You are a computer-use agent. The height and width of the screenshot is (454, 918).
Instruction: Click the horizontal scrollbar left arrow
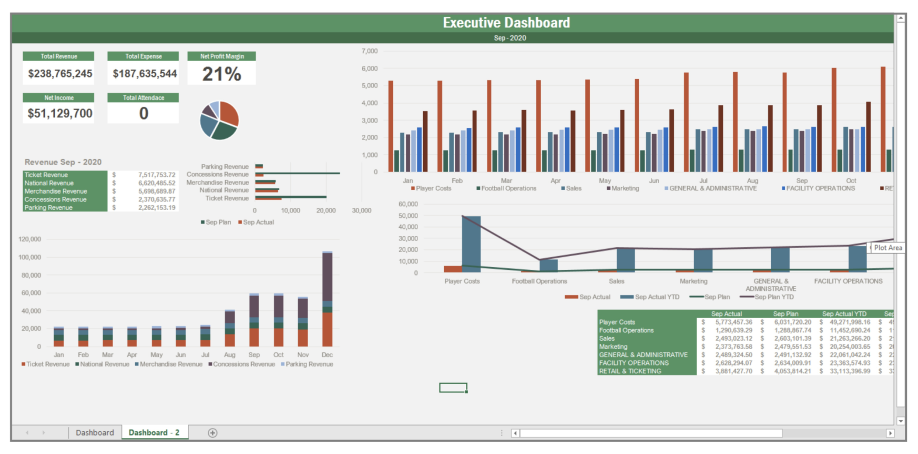pyautogui.click(x=515, y=433)
